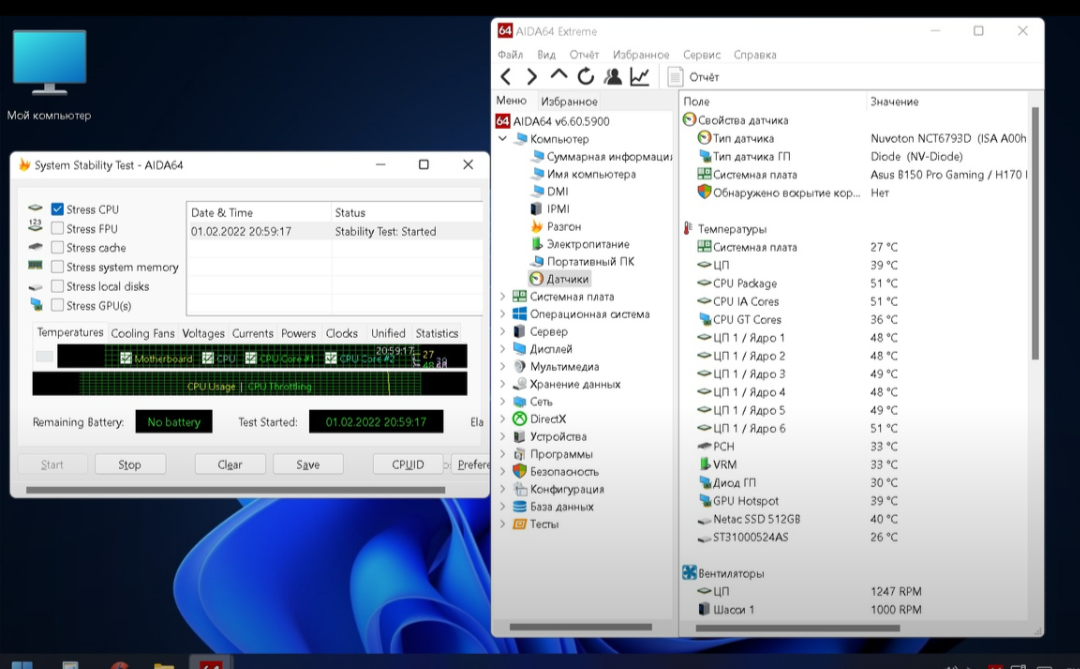Open the Вид menu
1080x669 pixels.
tap(546, 54)
